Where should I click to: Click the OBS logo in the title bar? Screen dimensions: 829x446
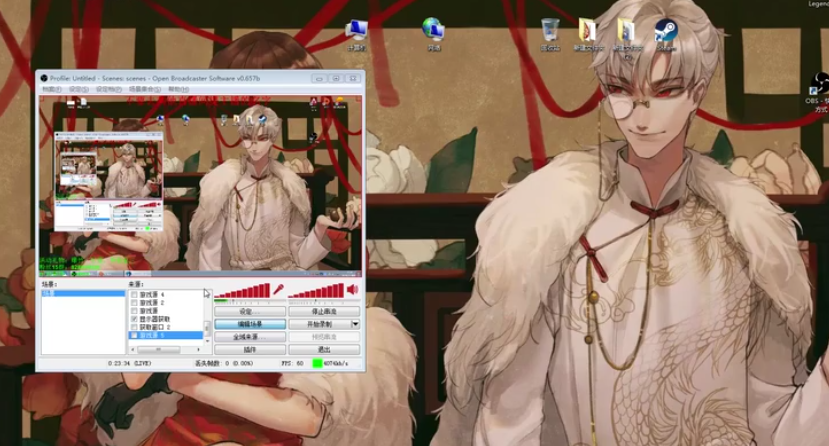coord(44,78)
